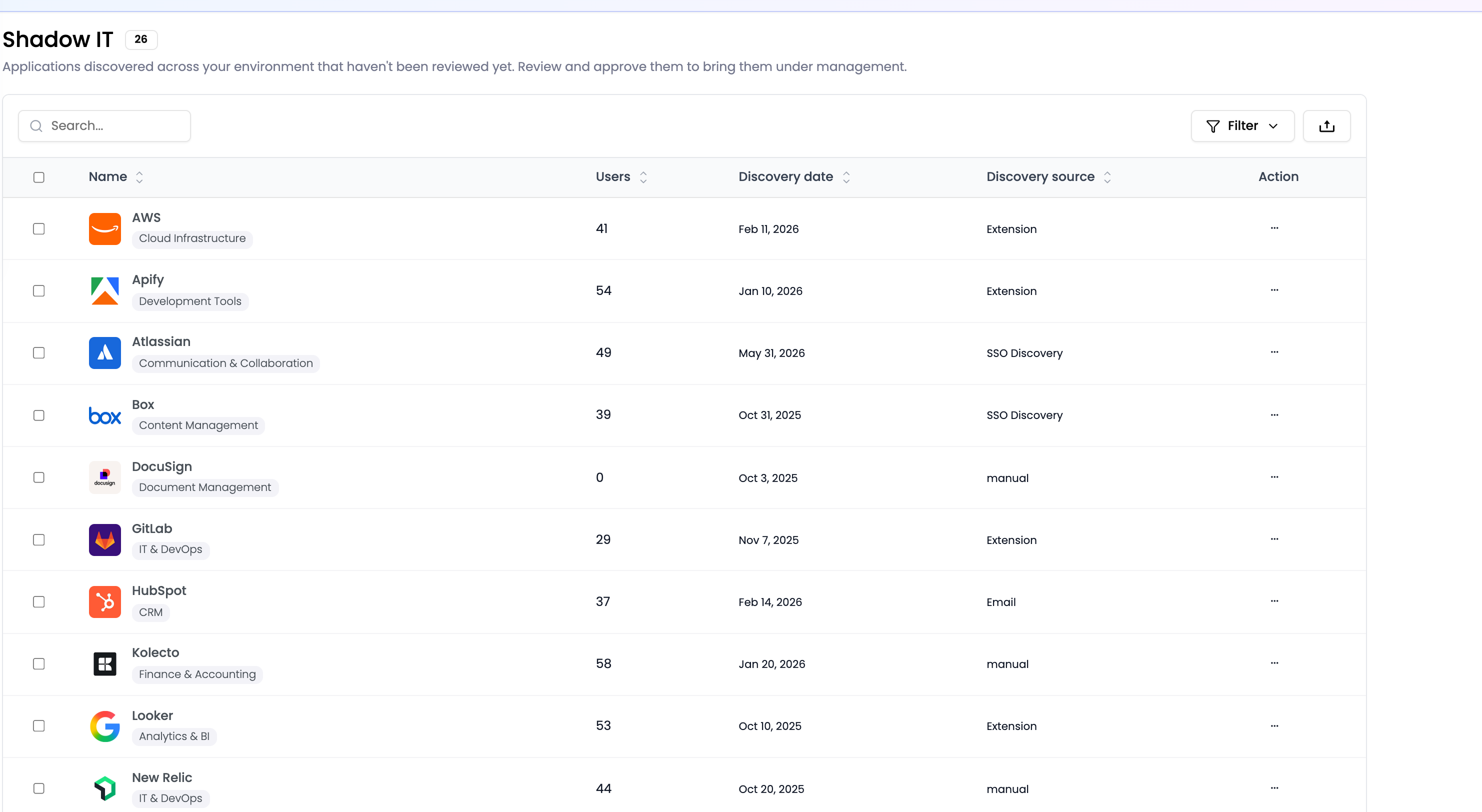This screenshot has height=812, width=1482.
Task: Focus the Search input field
Action: tap(104, 126)
